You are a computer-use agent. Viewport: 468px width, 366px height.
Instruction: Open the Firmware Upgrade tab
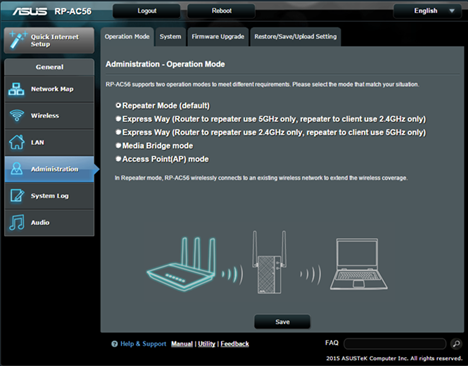pyautogui.click(x=218, y=37)
